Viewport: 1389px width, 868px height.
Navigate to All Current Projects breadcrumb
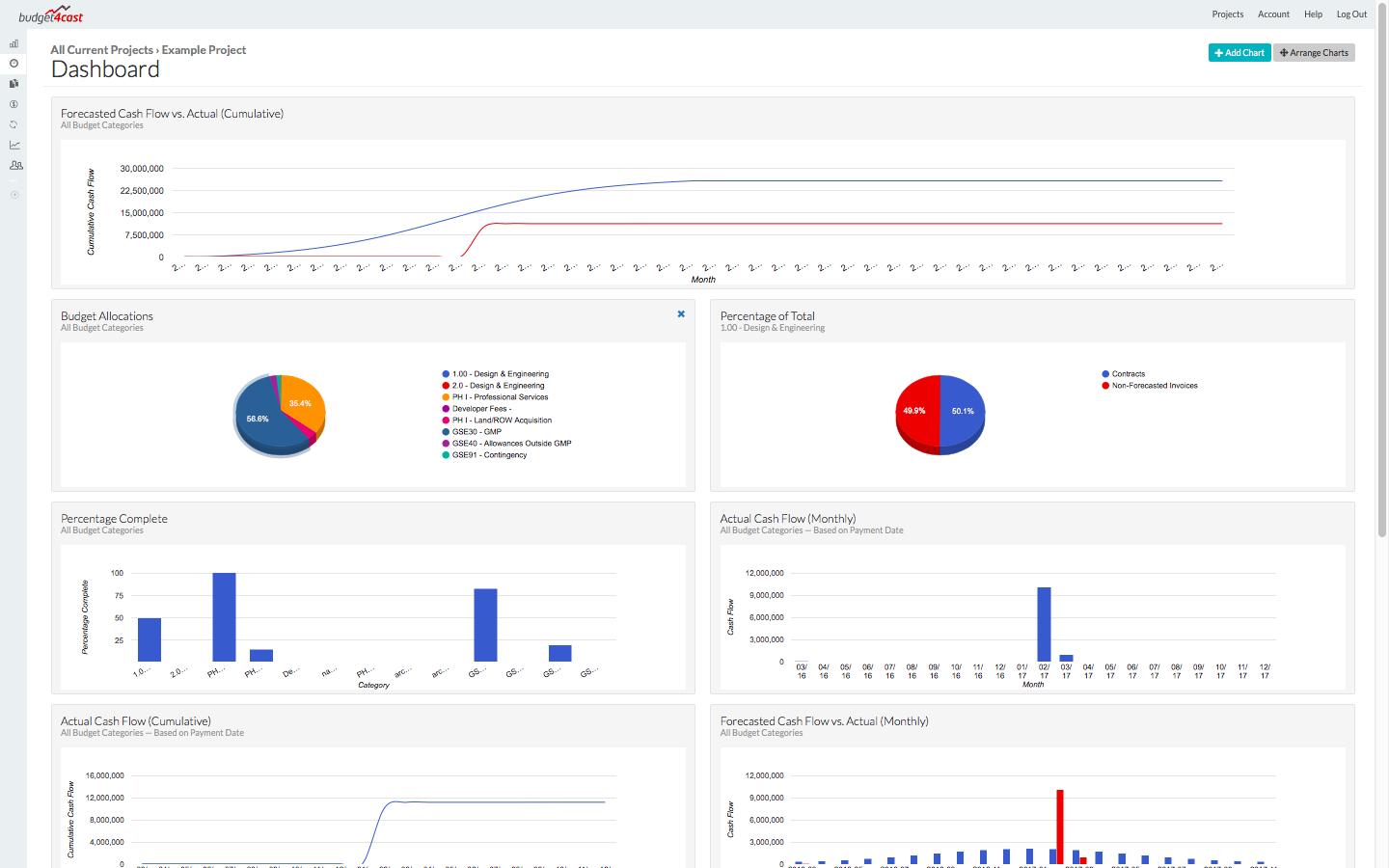tap(101, 50)
